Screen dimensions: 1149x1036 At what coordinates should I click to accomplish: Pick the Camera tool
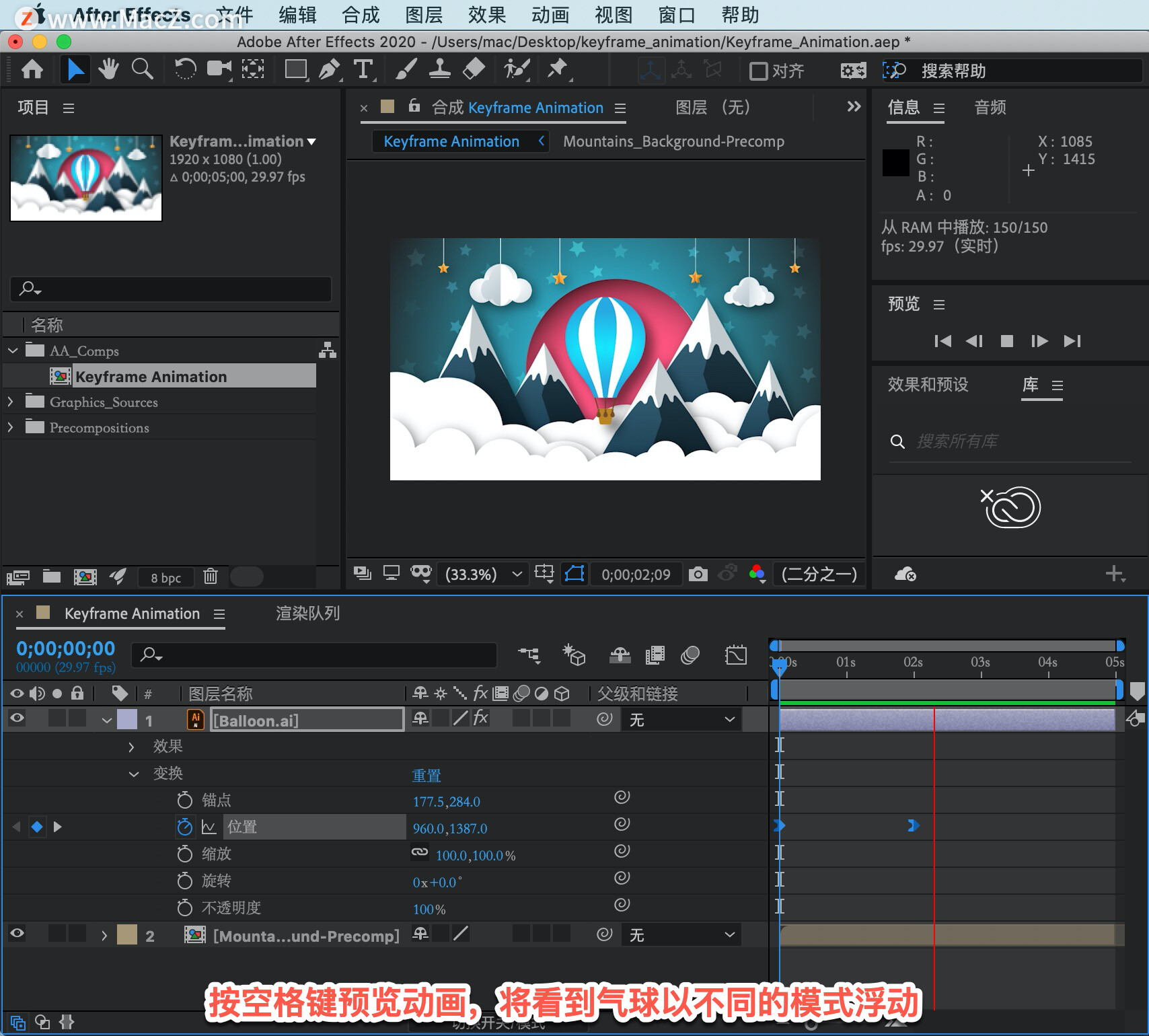pyautogui.click(x=219, y=69)
